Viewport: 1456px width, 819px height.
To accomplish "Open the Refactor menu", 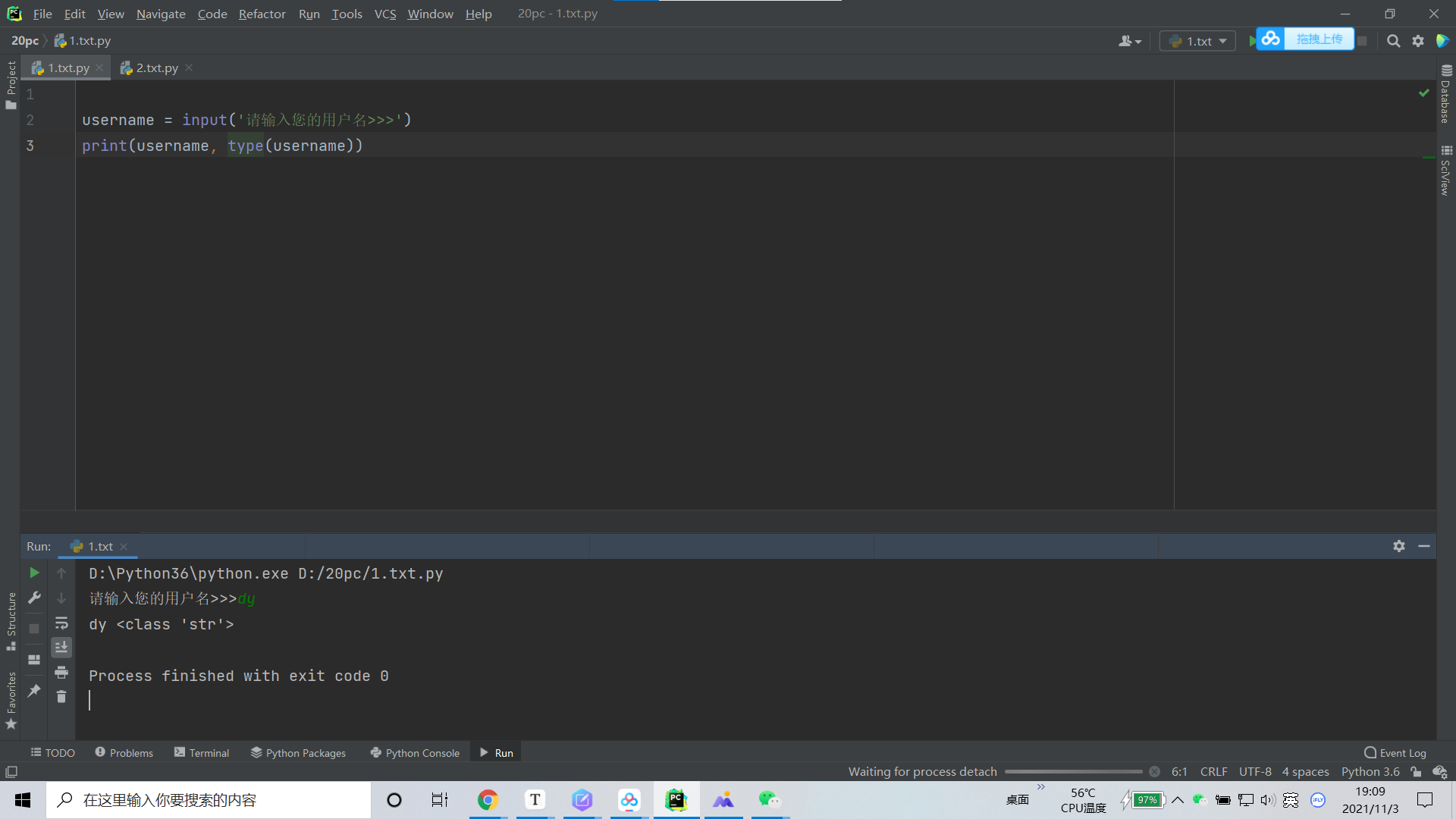I will (x=262, y=14).
